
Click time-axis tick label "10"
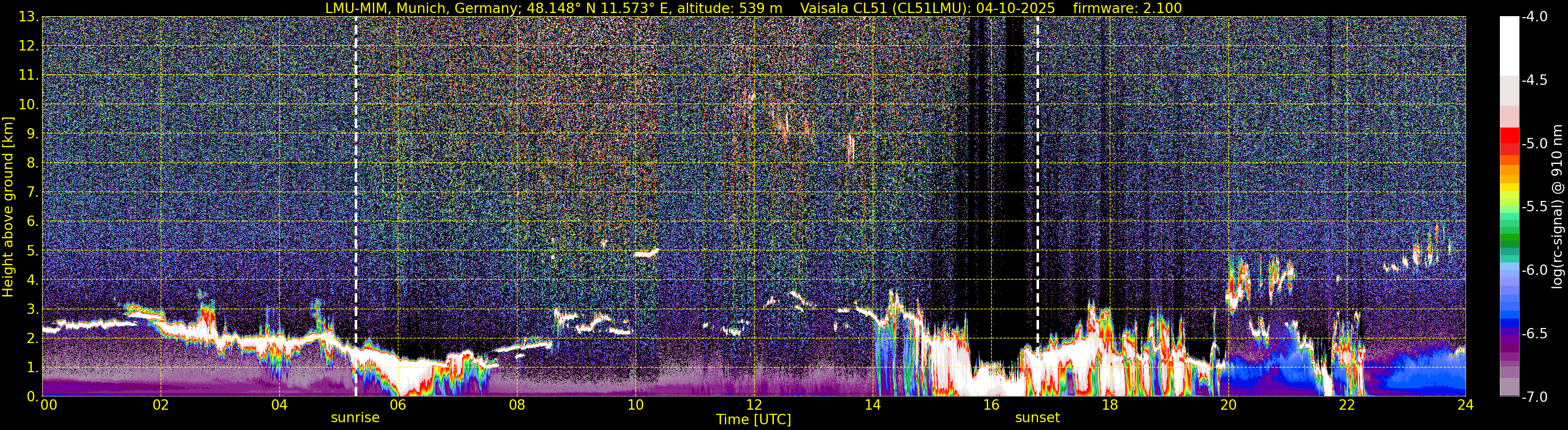click(635, 405)
